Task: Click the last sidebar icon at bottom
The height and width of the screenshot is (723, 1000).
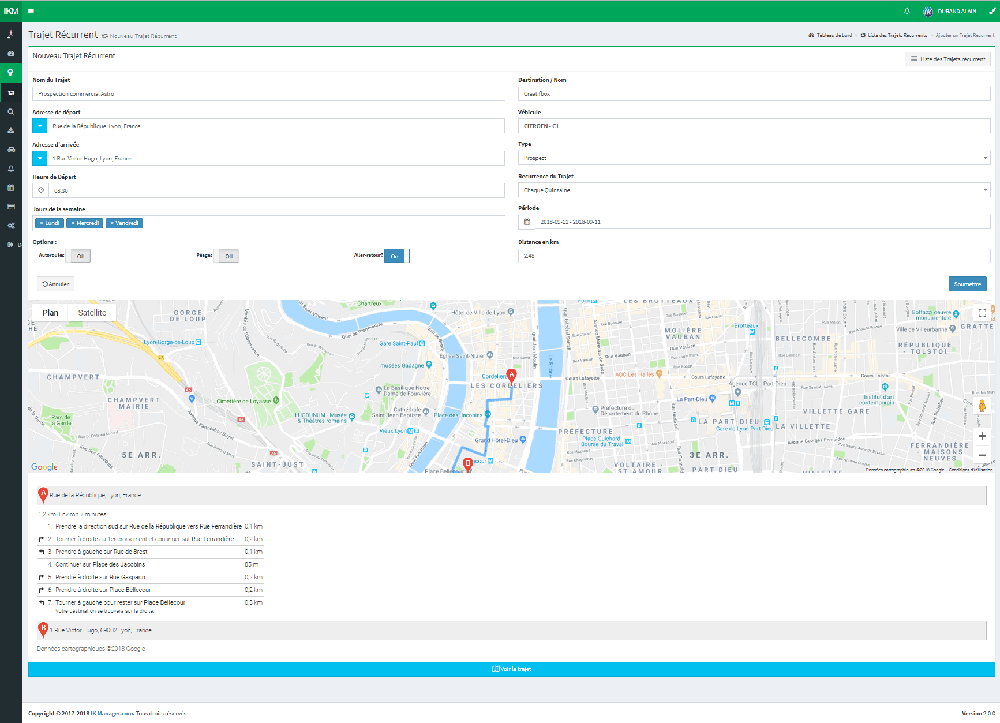Action: (10, 244)
